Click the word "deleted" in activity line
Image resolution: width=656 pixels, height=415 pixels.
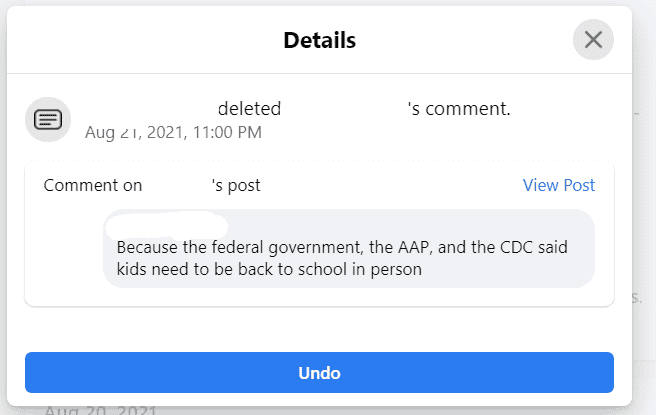[249, 108]
